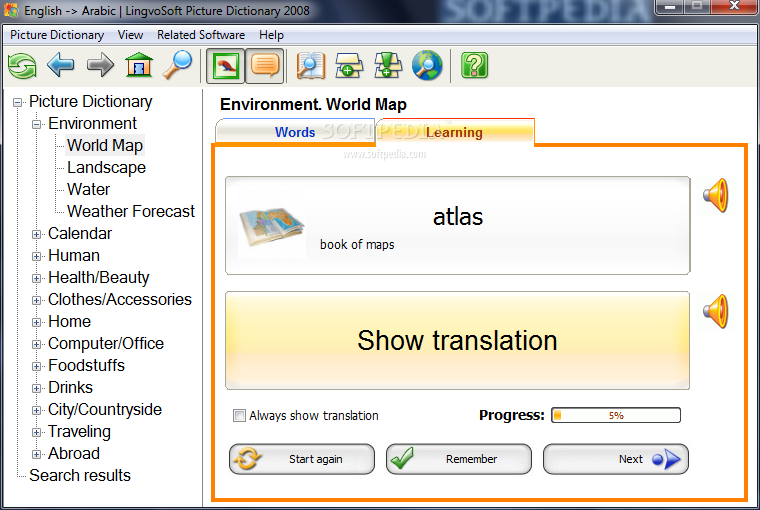This screenshot has width=760, height=510.
Task: Select the Learning tab
Action: point(454,132)
